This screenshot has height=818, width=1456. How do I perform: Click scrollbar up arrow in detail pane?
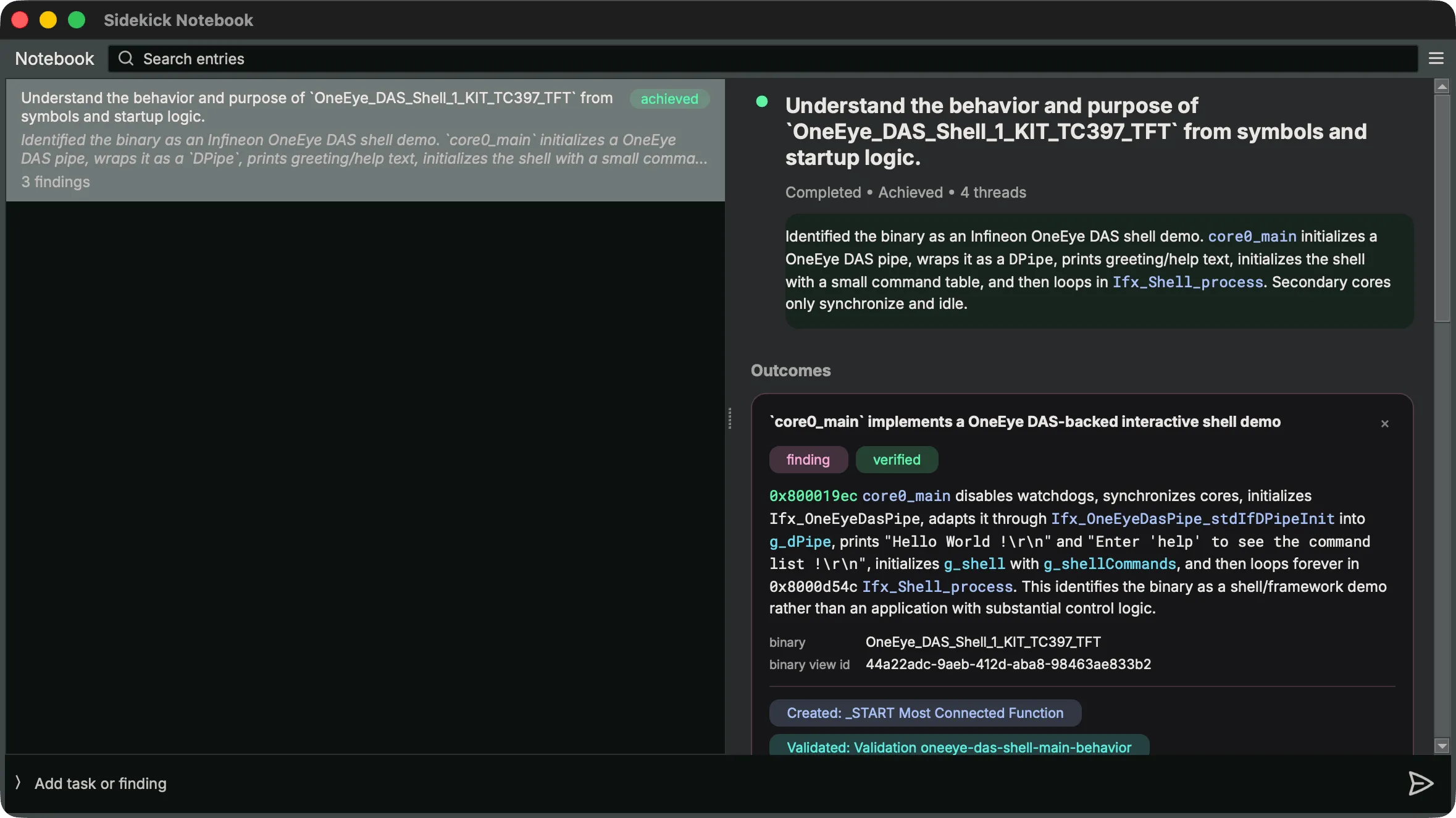[1442, 86]
